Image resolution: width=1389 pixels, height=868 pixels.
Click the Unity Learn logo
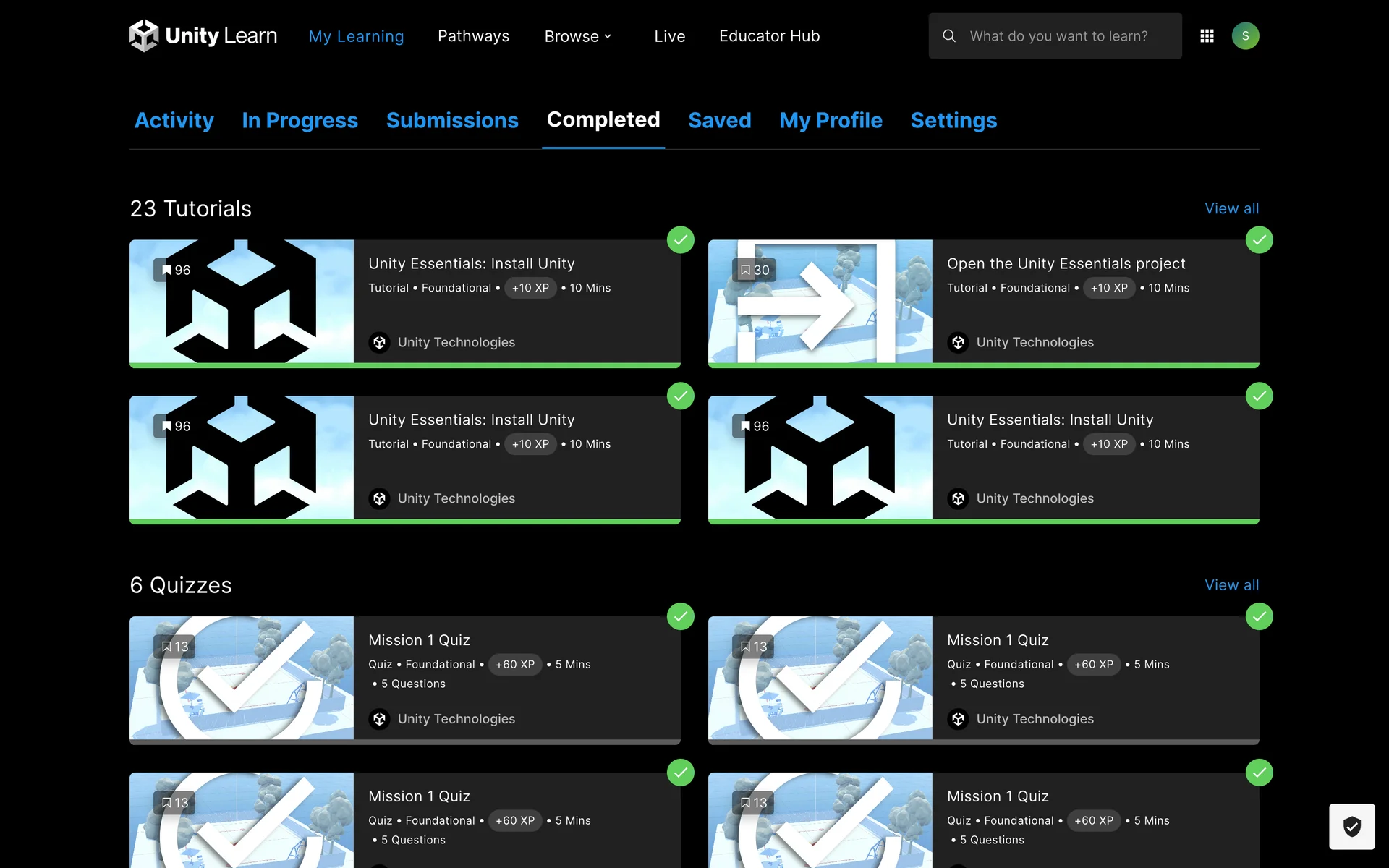(203, 35)
